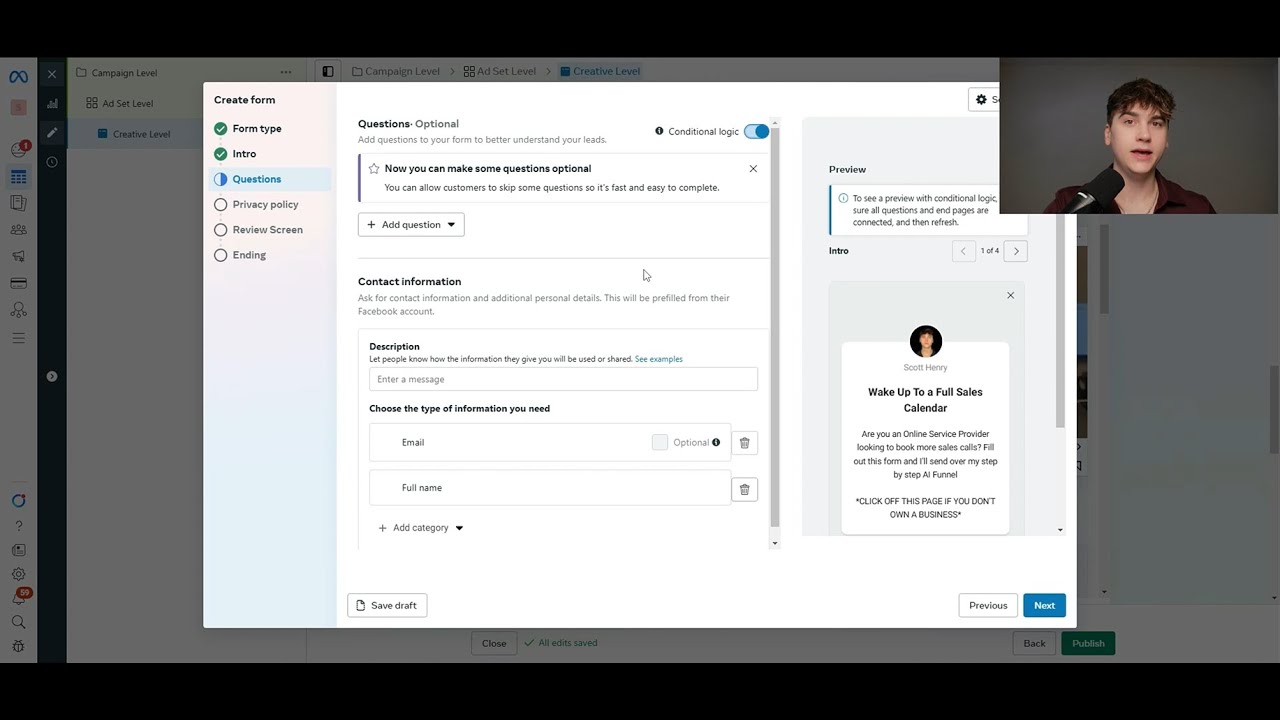Open Audiences people icon in sidebar
1280x720 pixels.
18,230
